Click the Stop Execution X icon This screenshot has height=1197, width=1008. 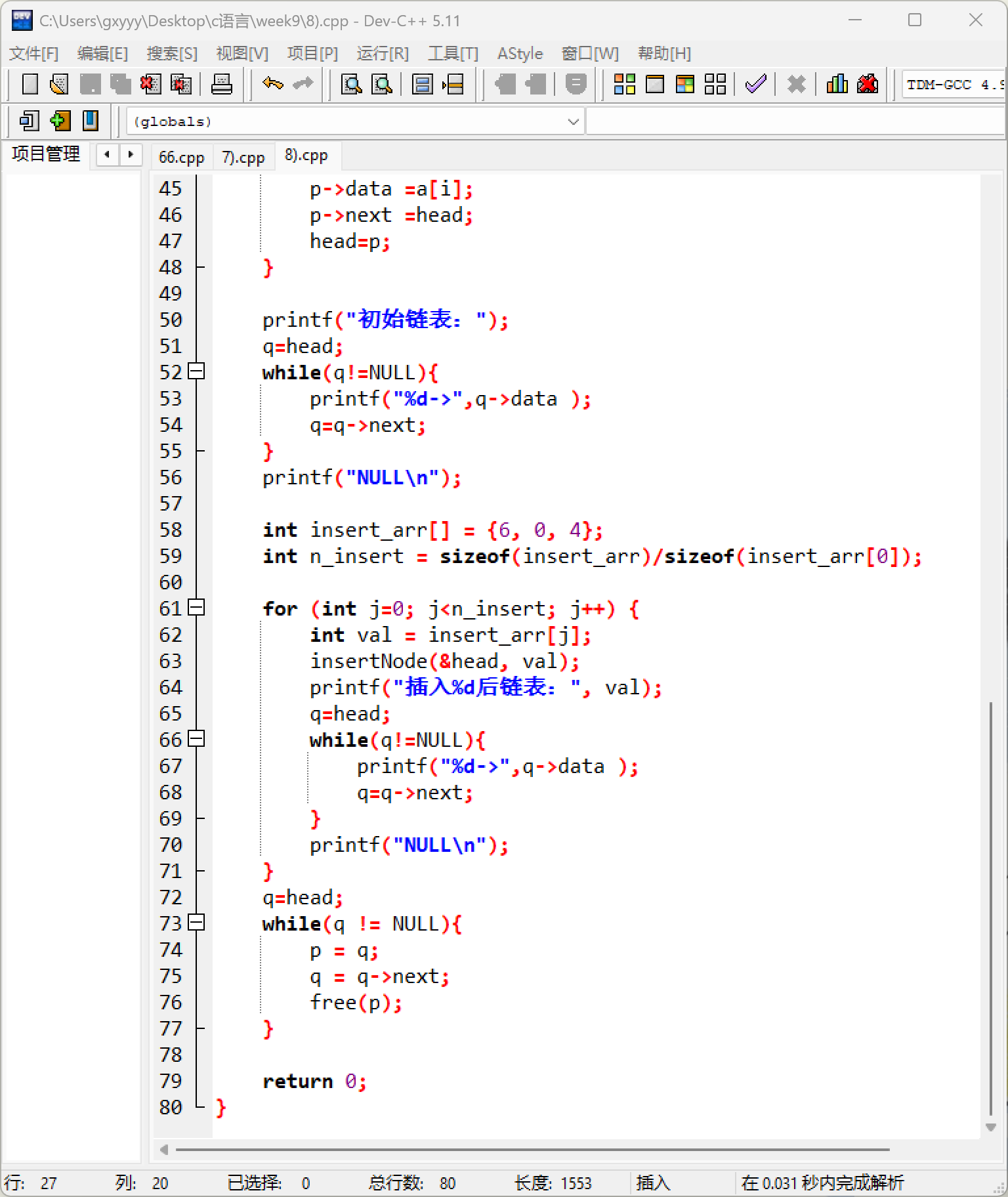tap(796, 84)
